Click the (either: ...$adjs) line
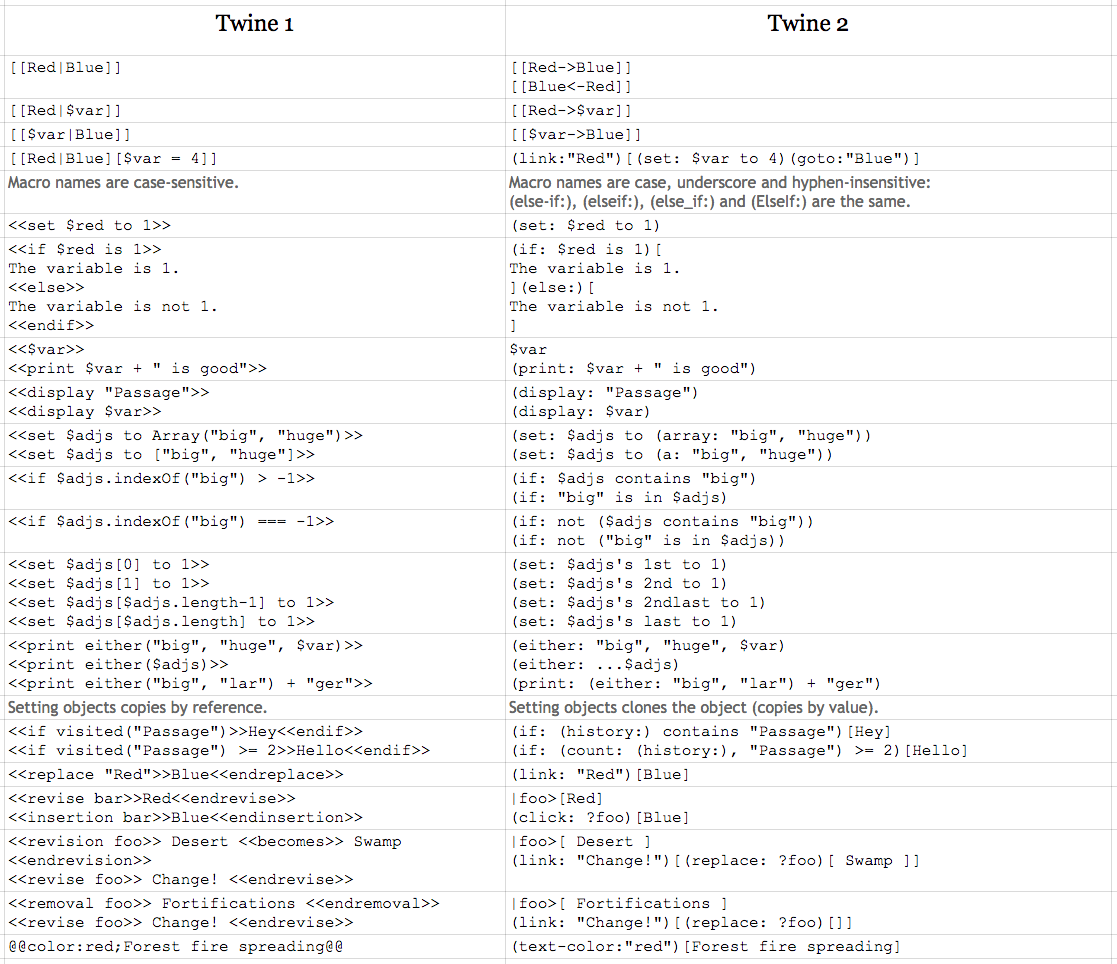The width and height of the screenshot is (1117, 964). click(595, 665)
